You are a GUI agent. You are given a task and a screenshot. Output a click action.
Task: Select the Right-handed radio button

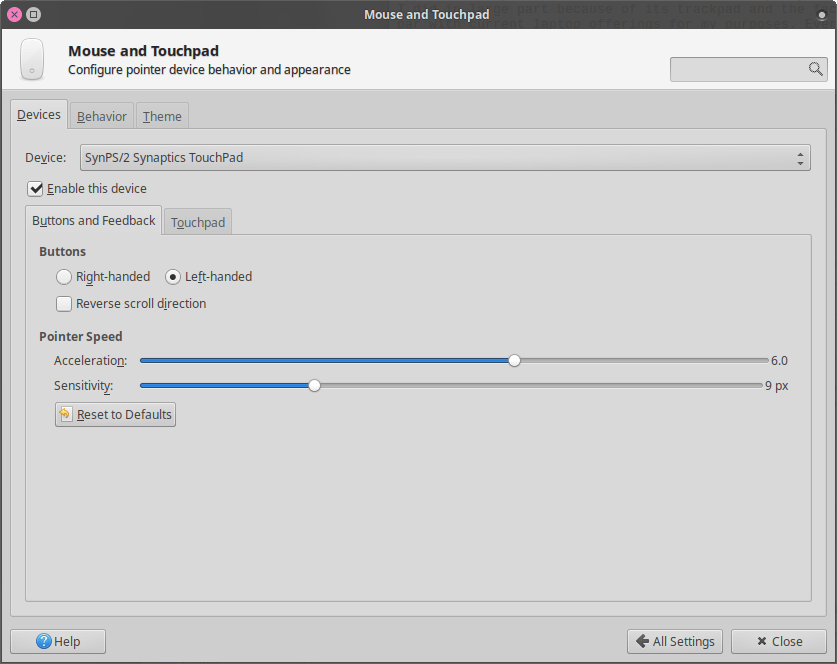64,276
